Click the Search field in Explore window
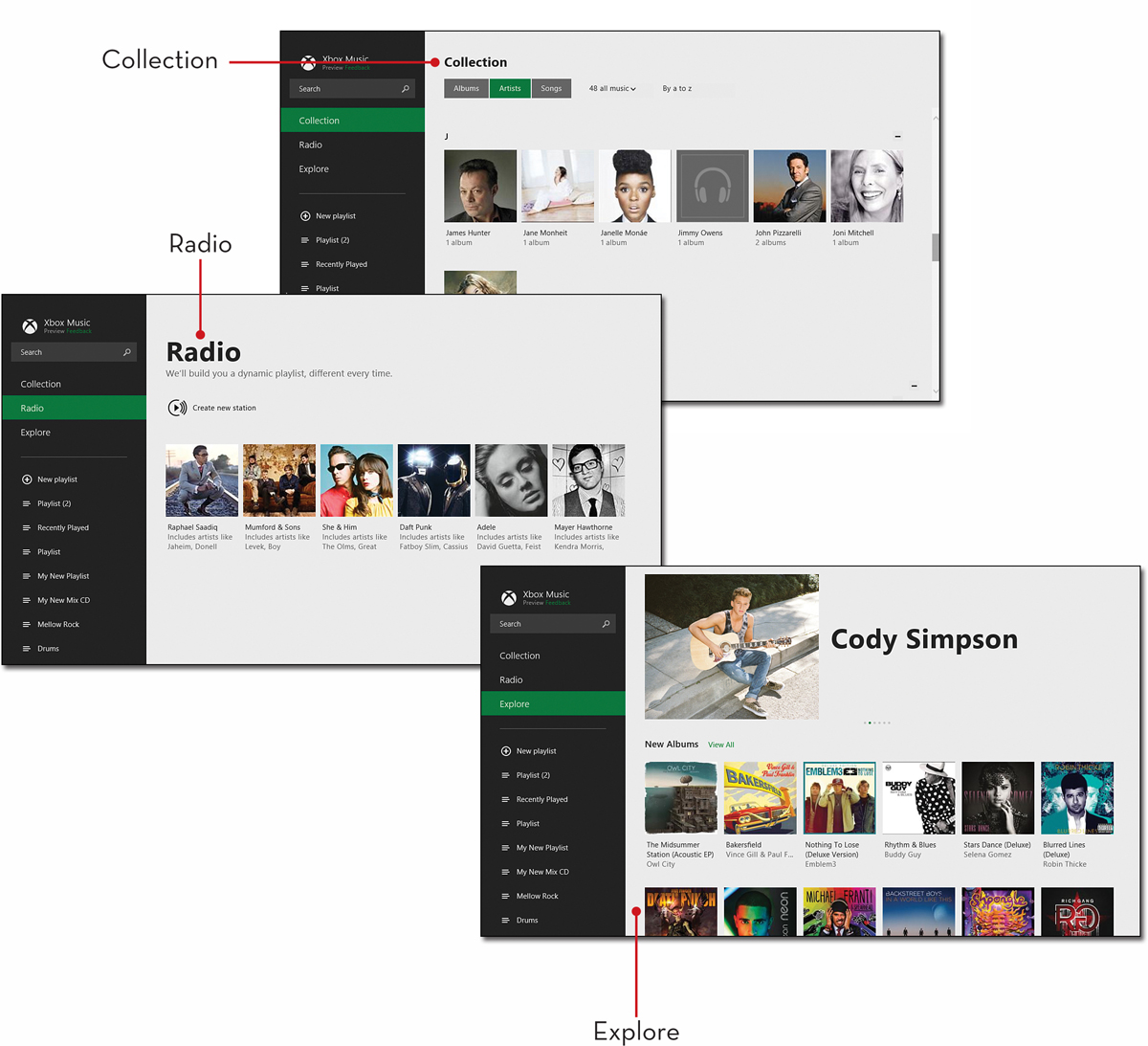This screenshot has width=1148, height=1046. coord(553,624)
